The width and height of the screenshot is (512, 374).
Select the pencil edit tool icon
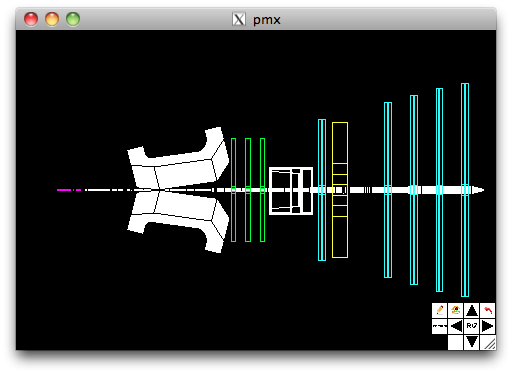(x=439, y=310)
